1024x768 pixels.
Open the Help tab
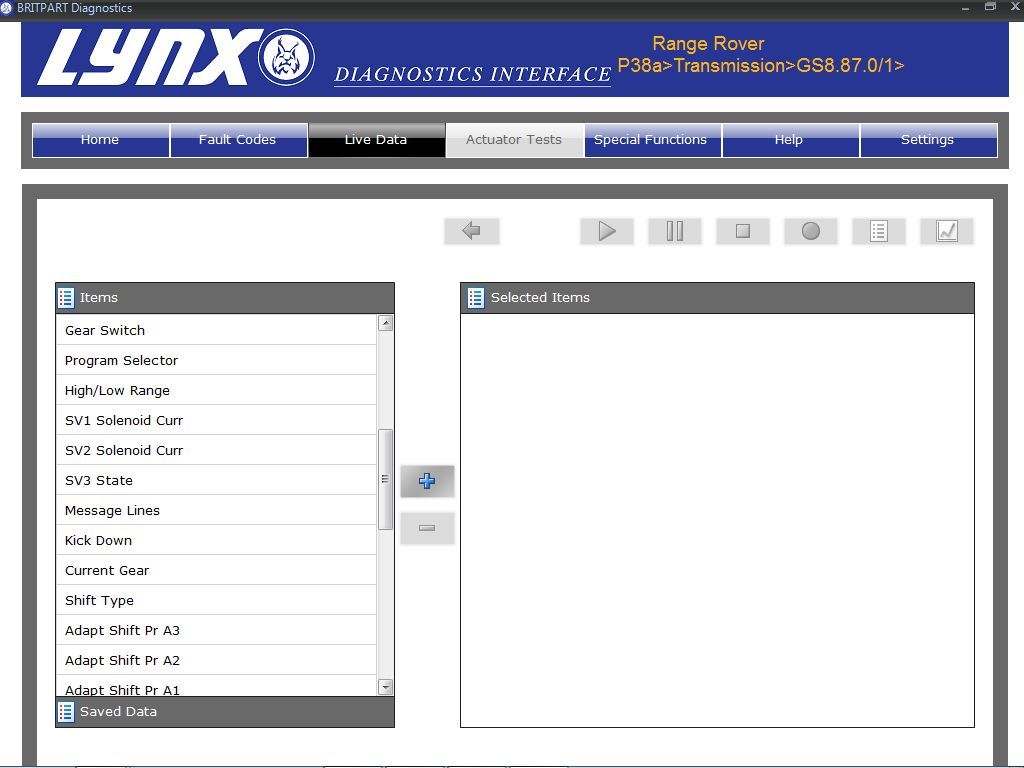click(x=791, y=140)
